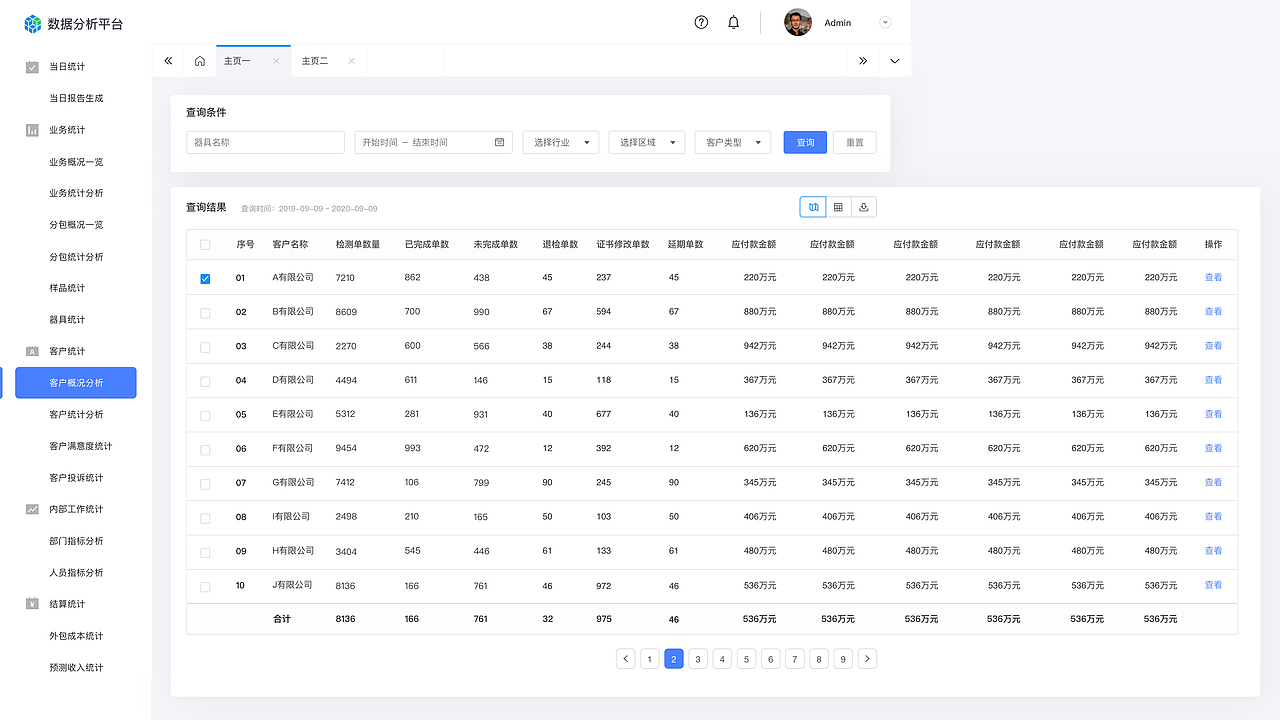This screenshot has width=1280, height=720.
Task: Go to home via house icon
Action: pos(200,61)
